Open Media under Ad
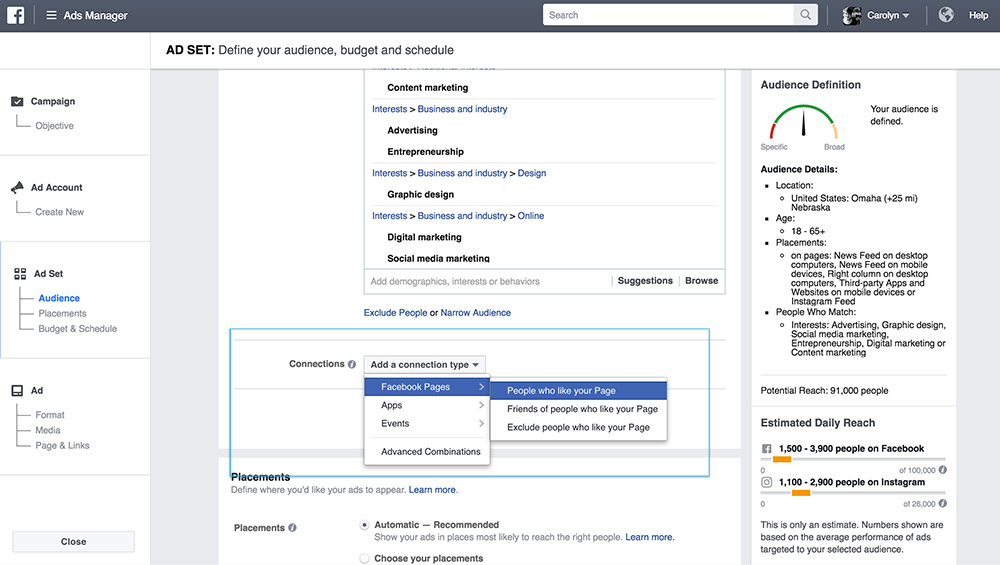The height and width of the screenshot is (565, 1000). (x=48, y=430)
